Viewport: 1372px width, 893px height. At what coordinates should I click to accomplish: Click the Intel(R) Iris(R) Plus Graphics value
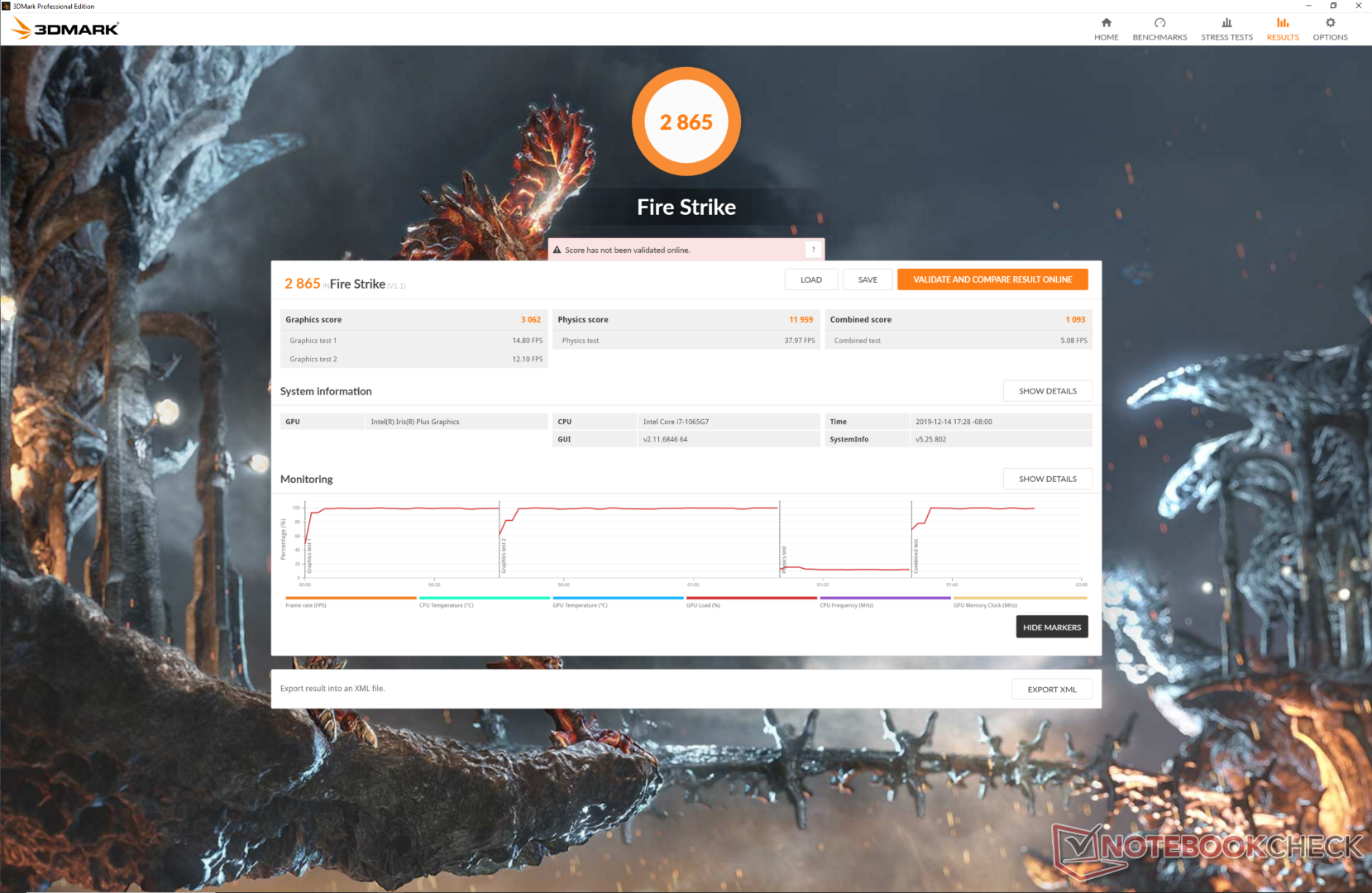(415, 422)
